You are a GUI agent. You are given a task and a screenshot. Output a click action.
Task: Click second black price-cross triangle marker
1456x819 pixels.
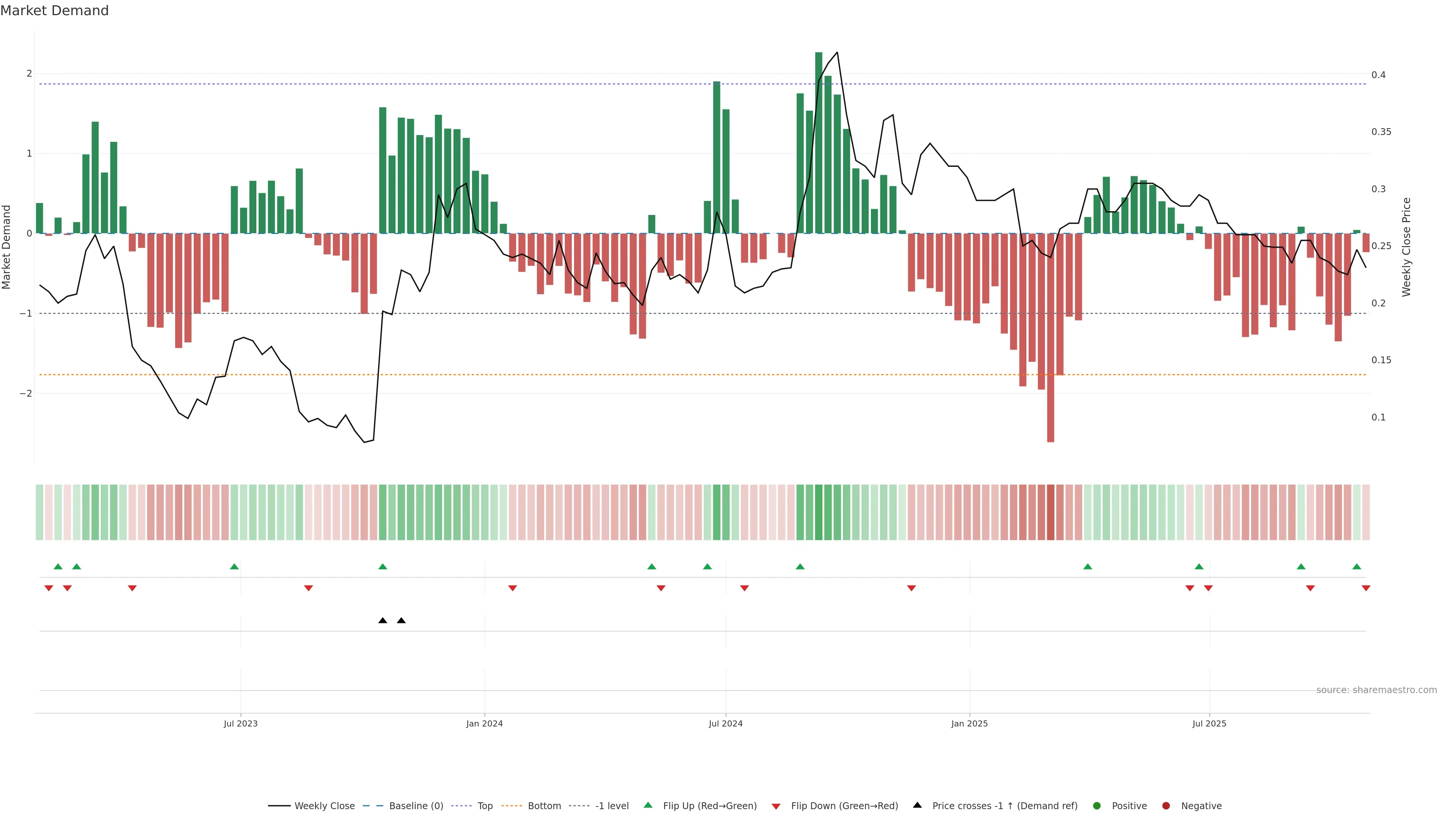(401, 621)
